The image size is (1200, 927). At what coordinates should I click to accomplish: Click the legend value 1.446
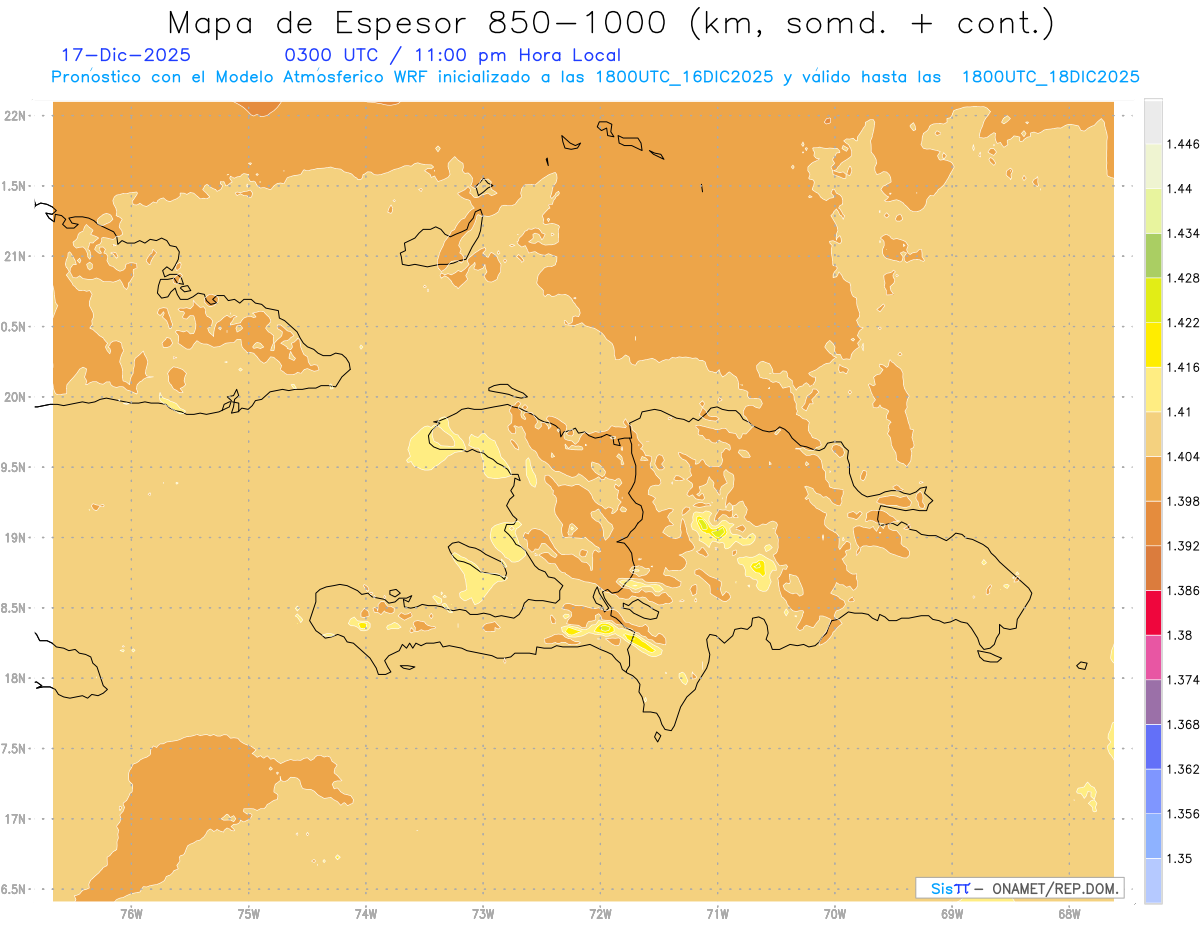coord(1183,144)
